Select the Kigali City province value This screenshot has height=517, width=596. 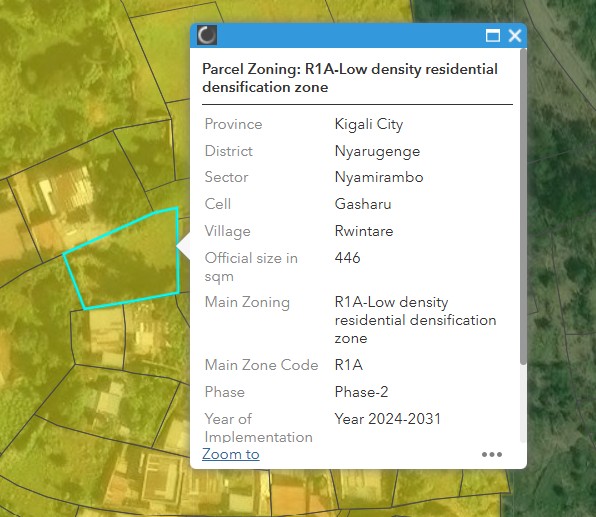(x=369, y=124)
